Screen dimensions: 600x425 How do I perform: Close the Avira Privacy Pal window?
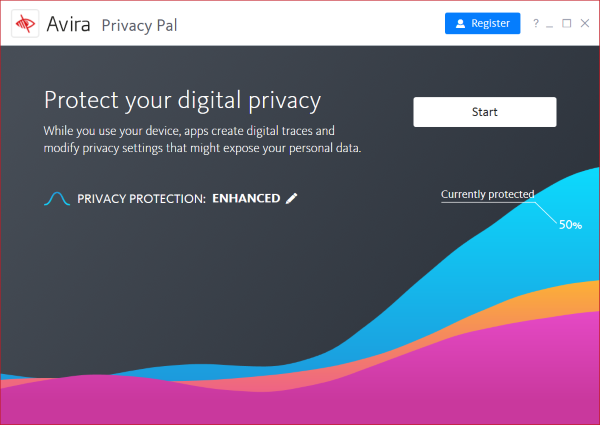pos(585,23)
